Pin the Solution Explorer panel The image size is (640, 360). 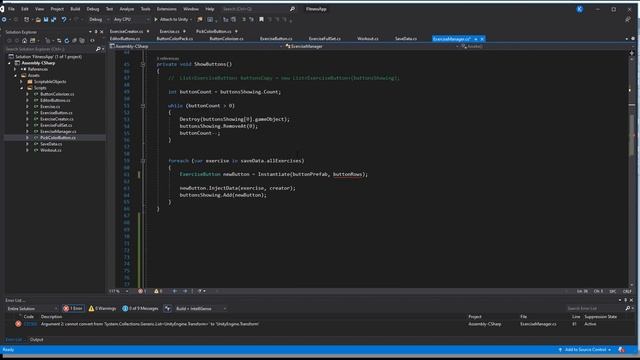pyautogui.click(x=96, y=32)
